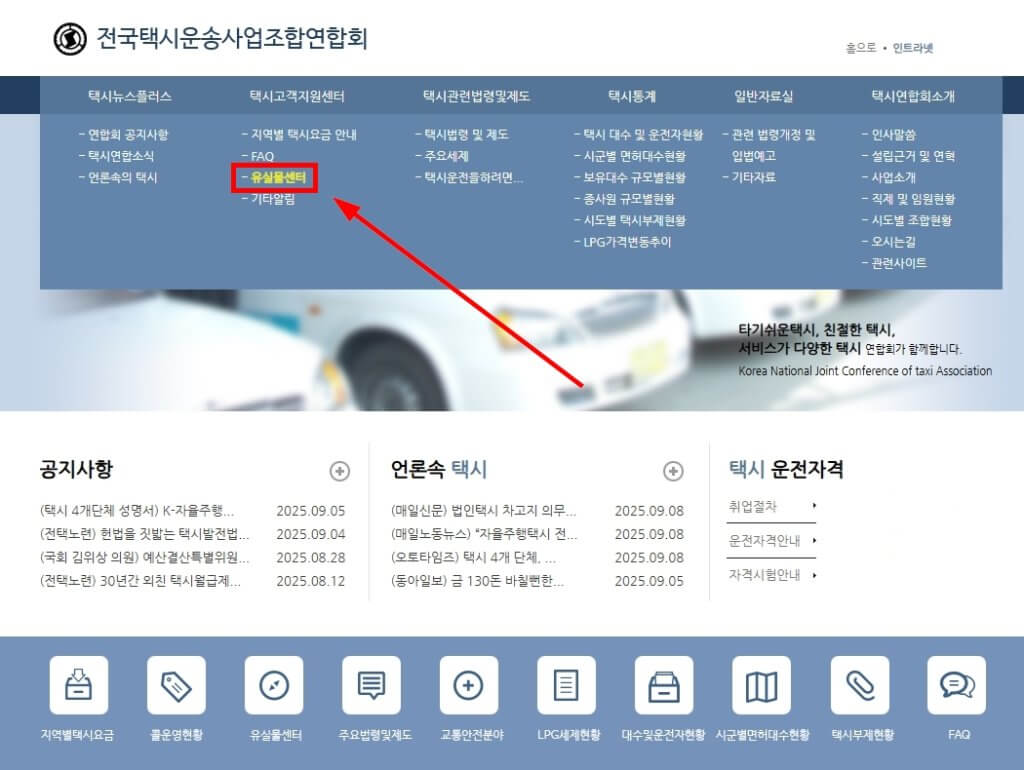Expand 언론속 택시 with the plus button
Image resolution: width=1024 pixels, height=770 pixels.
[673, 471]
